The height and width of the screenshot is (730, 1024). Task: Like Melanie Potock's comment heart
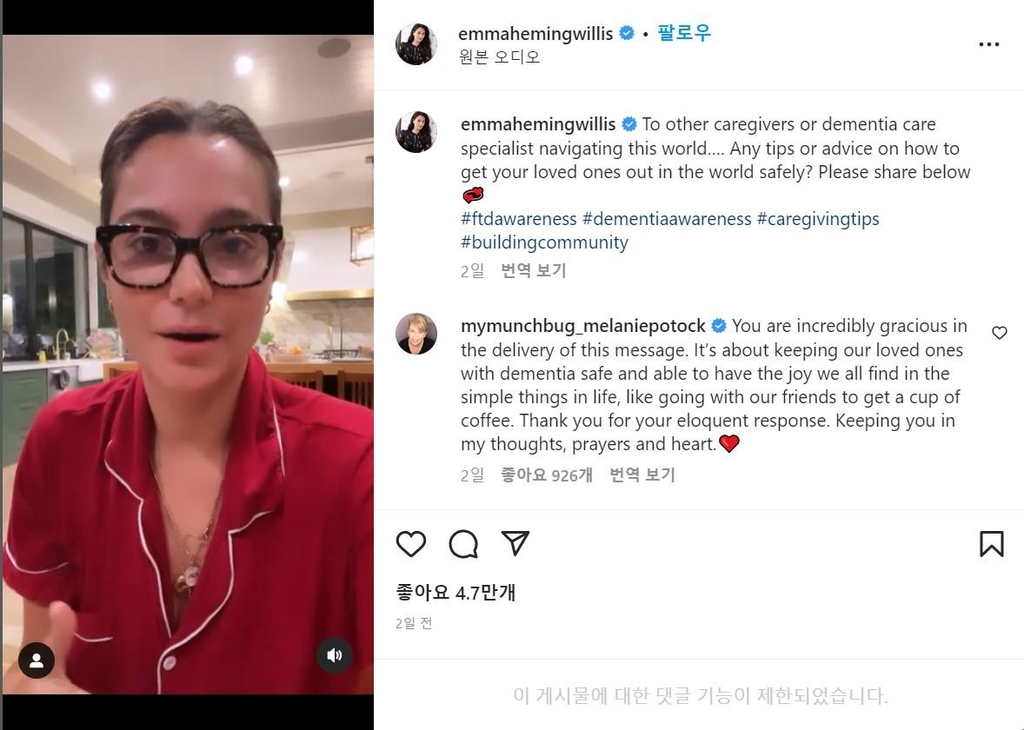[999, 333]
